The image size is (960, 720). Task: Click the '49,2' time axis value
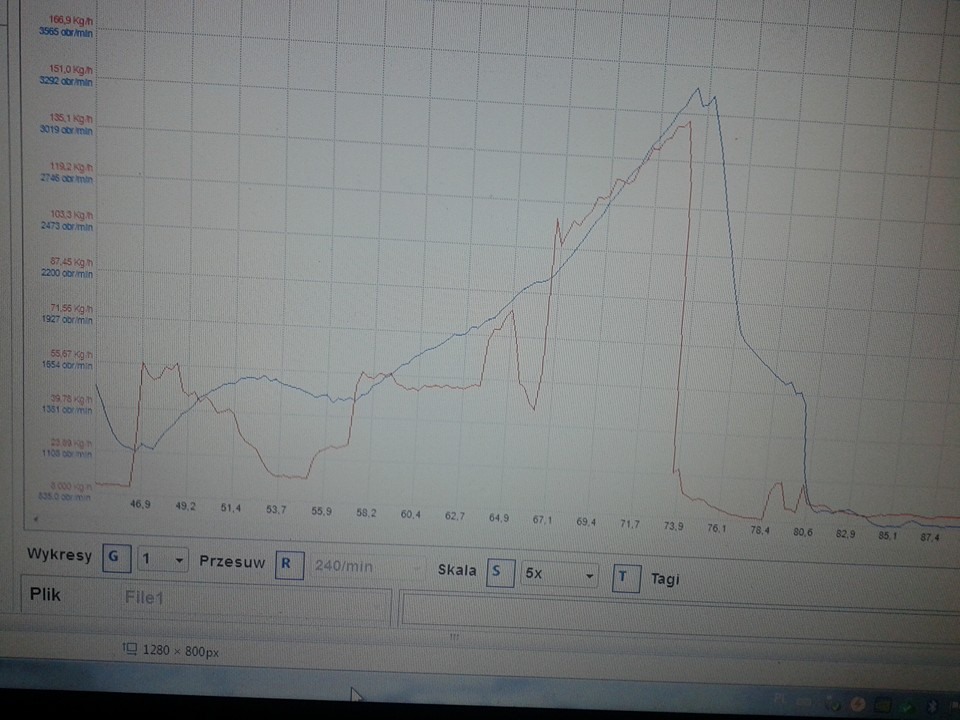[x=186, y=506]
